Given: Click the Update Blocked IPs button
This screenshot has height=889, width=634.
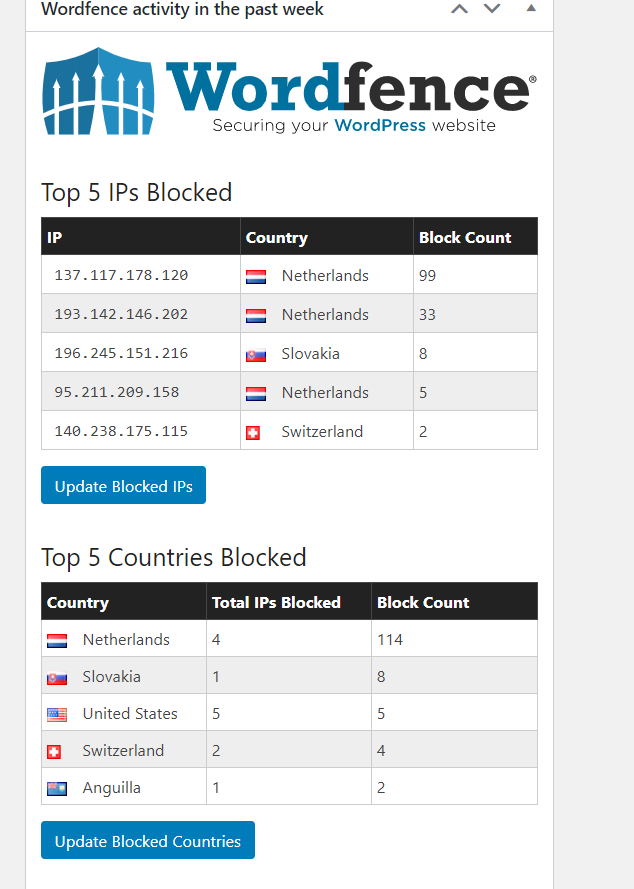Looking at the screenshot, I should coord(123,485).
